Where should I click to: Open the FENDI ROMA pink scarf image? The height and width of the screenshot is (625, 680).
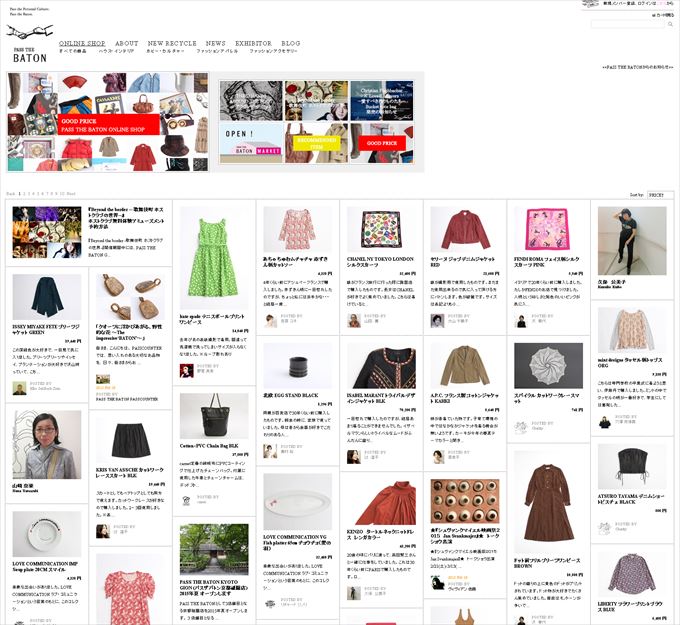tap(548, 229)
